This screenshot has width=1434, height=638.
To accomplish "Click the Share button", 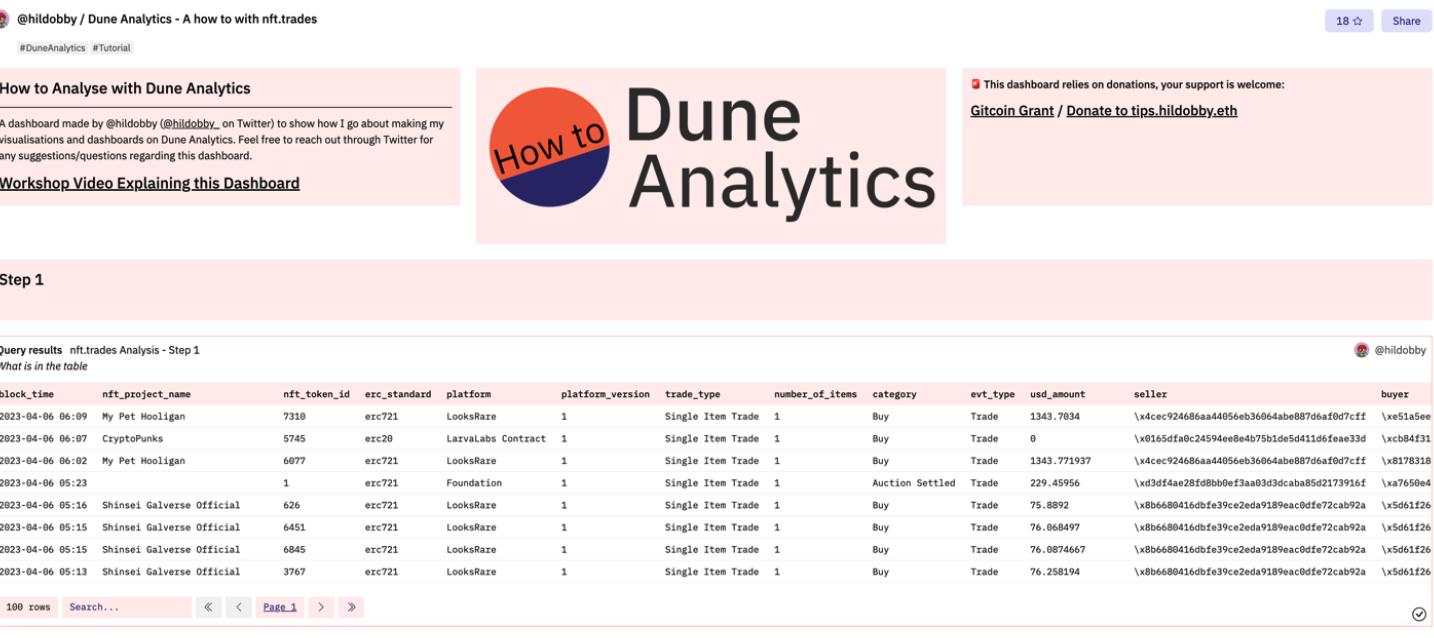I will (1405, 21).
